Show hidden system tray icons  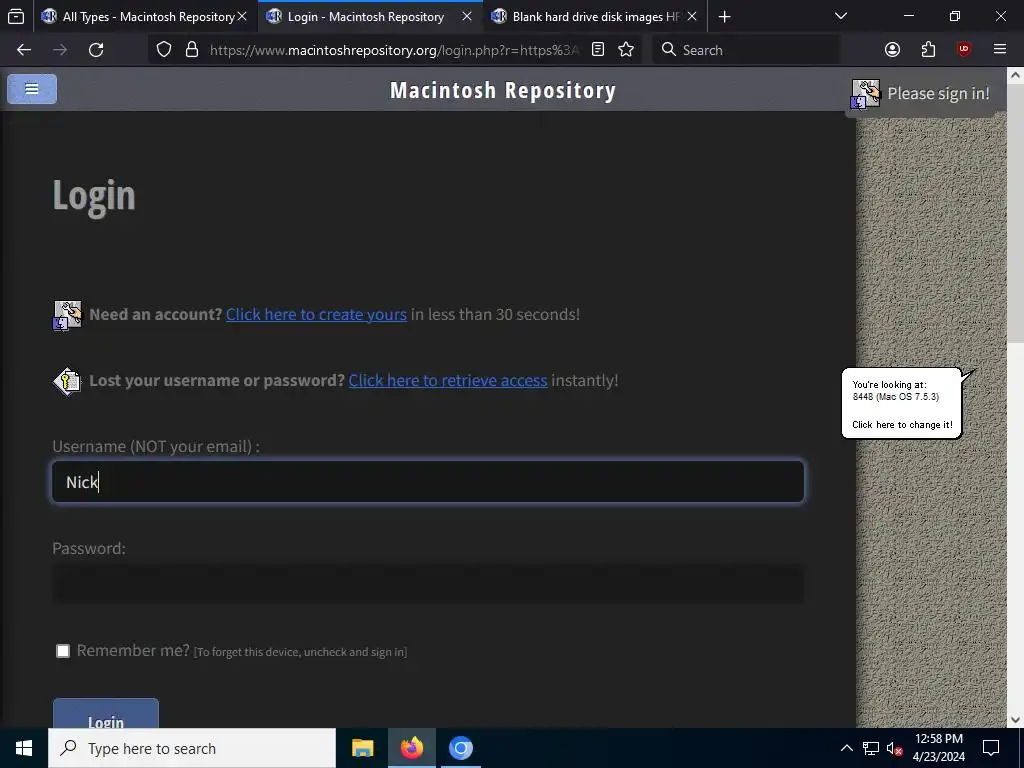pos(846,748)
